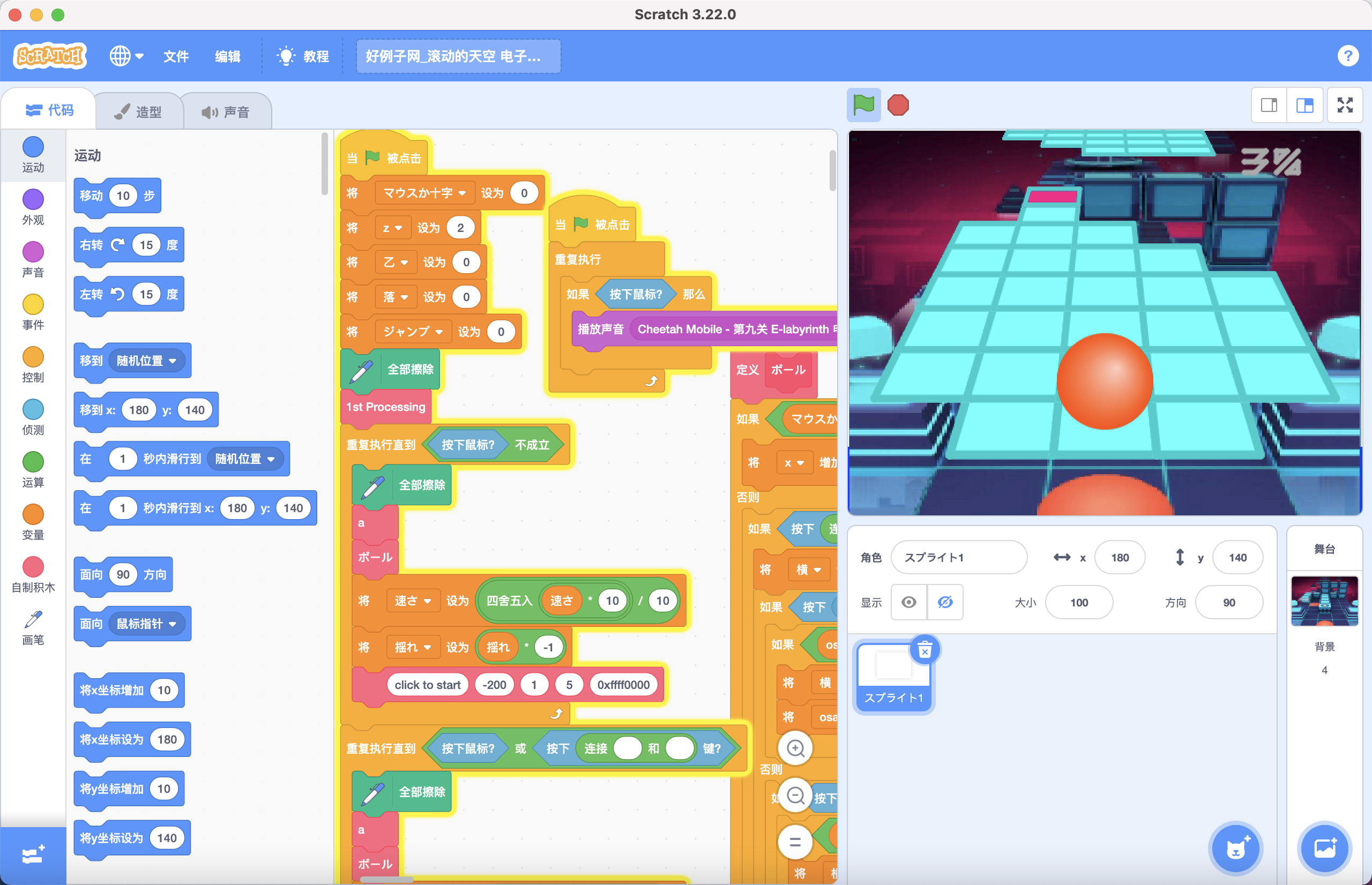
Task: Select the 变量 variables category
Action: coord(33,522)
